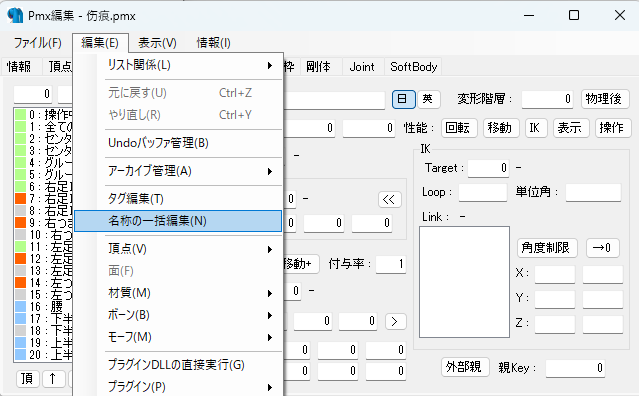The height and width of the screenshot is (396, 639).
Task: Toggle the 操作 capability button
Action: [x=613, y=128]
